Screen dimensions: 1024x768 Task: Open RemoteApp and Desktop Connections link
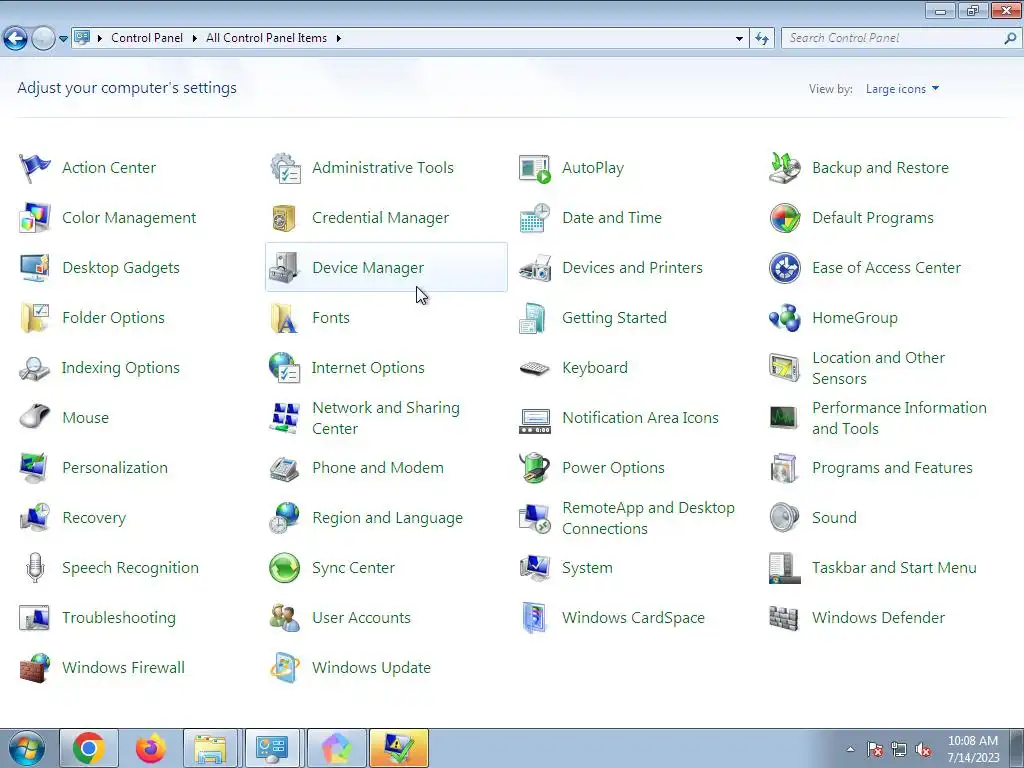[x=648, y=518]
